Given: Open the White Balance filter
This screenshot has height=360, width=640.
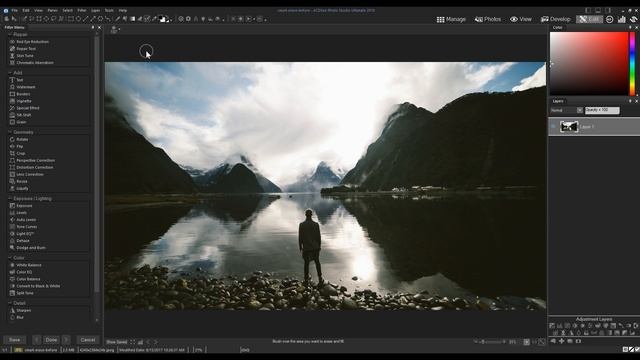Looking at the screenshot, I should point(25,265).
